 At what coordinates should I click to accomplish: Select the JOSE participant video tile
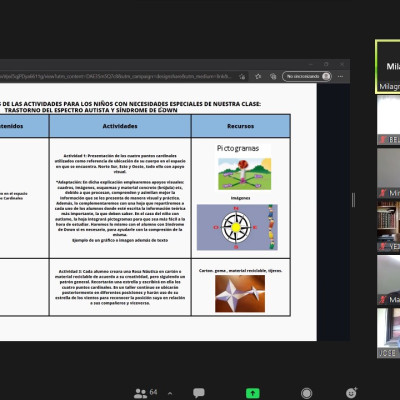pos(389,333)
